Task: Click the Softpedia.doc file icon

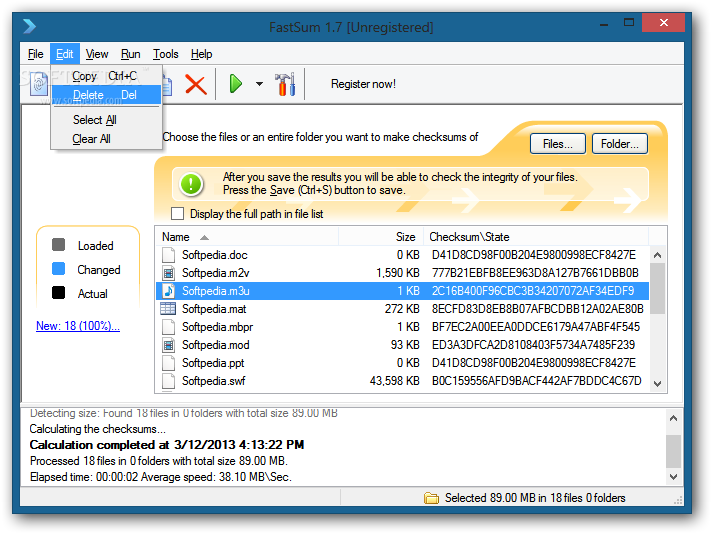Action: pyautogui.click(x=168, y=255)
